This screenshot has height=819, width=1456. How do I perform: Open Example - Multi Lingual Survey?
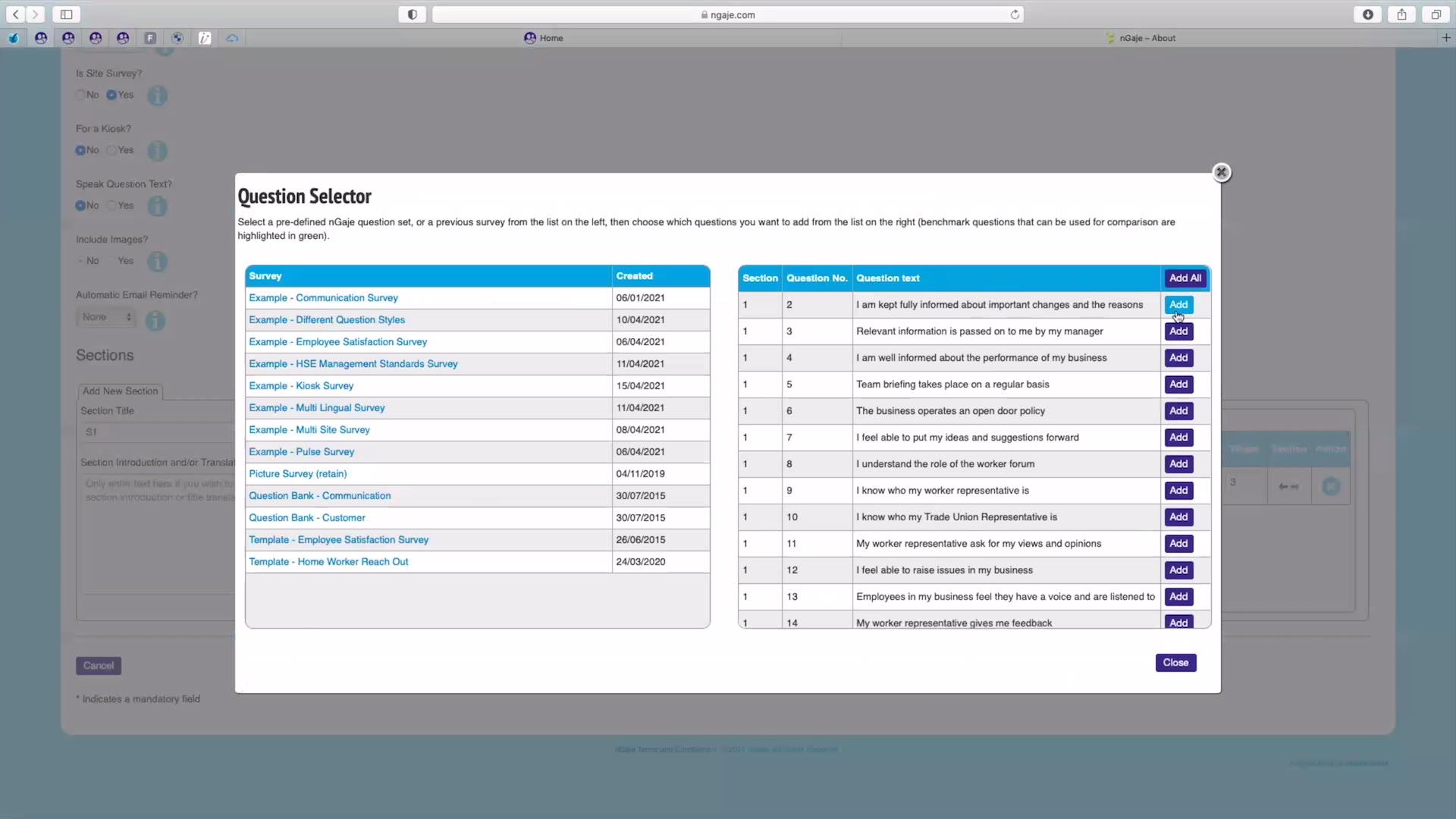click(317, 408)
